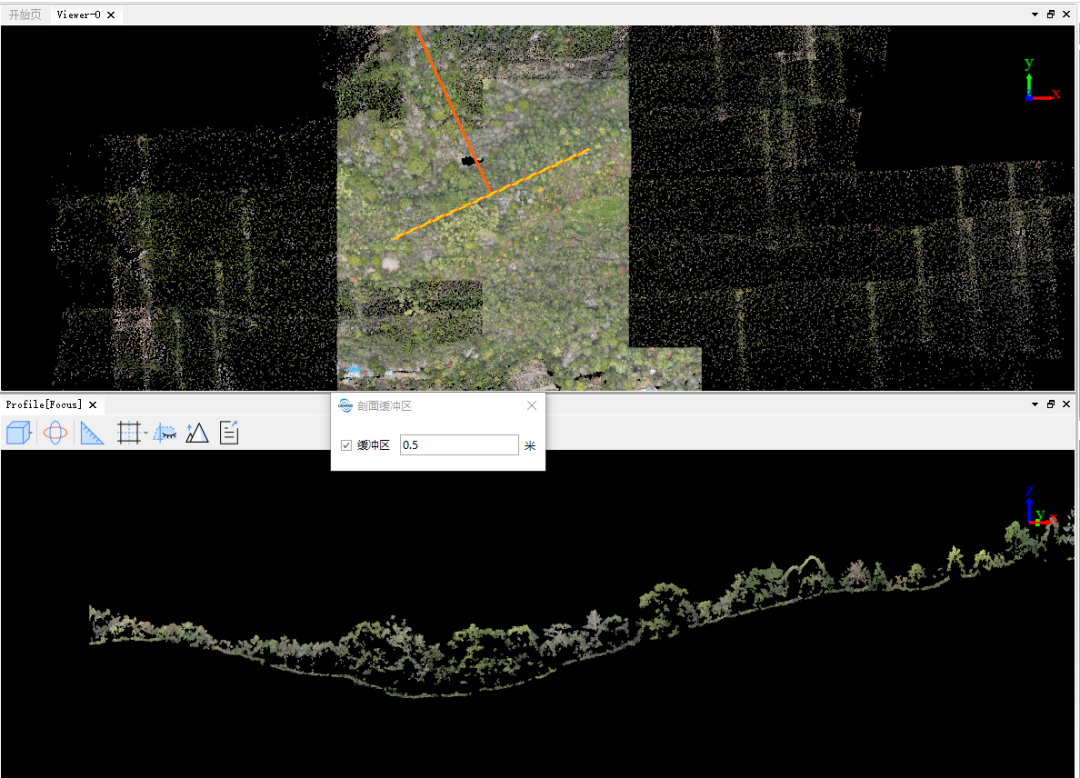
Task: Close the Viewer-0 tab
Action: pyautogui.click(x=111, y=14)
